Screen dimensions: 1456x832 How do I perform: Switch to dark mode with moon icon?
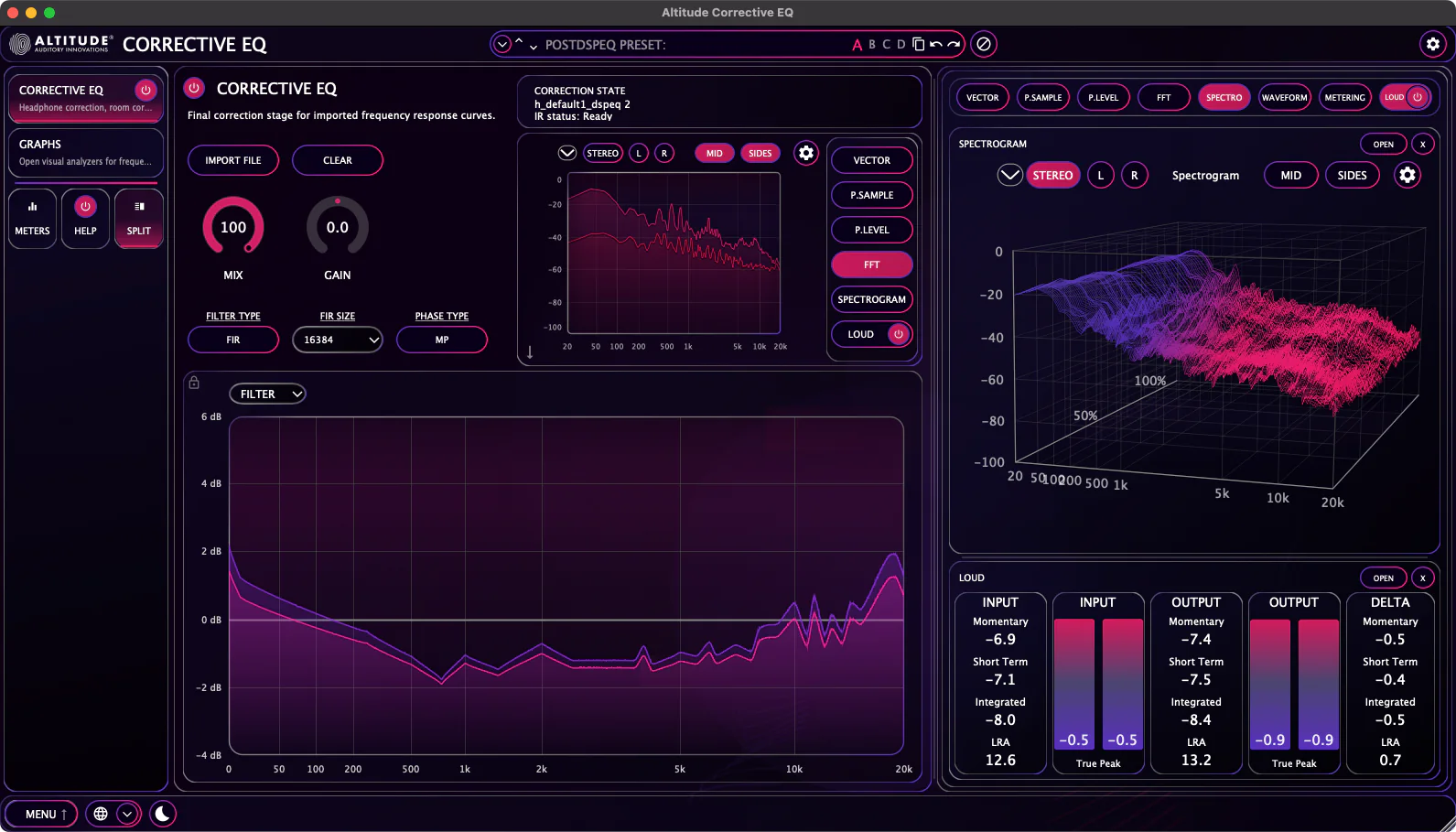point(163,814)
